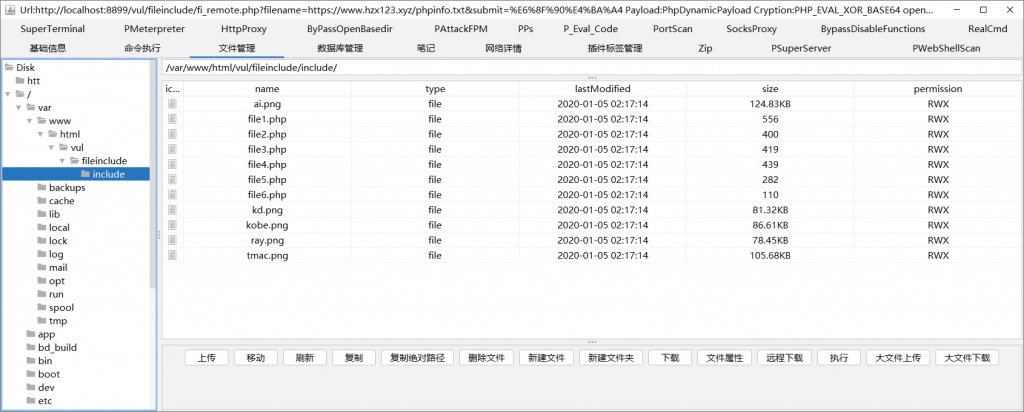Collapse the vul folder node
Viewport: 1024px width, 412px height.
tap(51, 148)
